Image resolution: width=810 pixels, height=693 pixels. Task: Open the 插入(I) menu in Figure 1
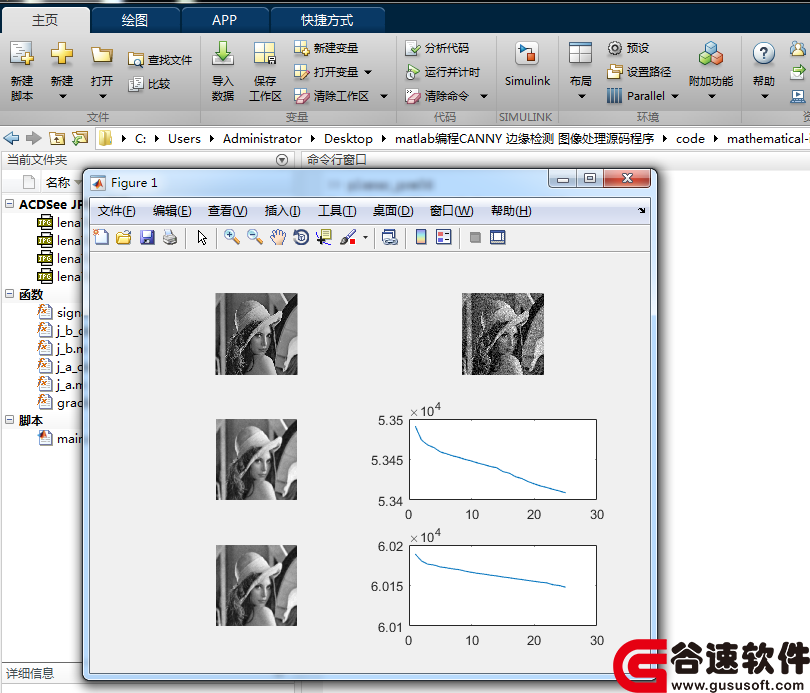click(283, 211)
